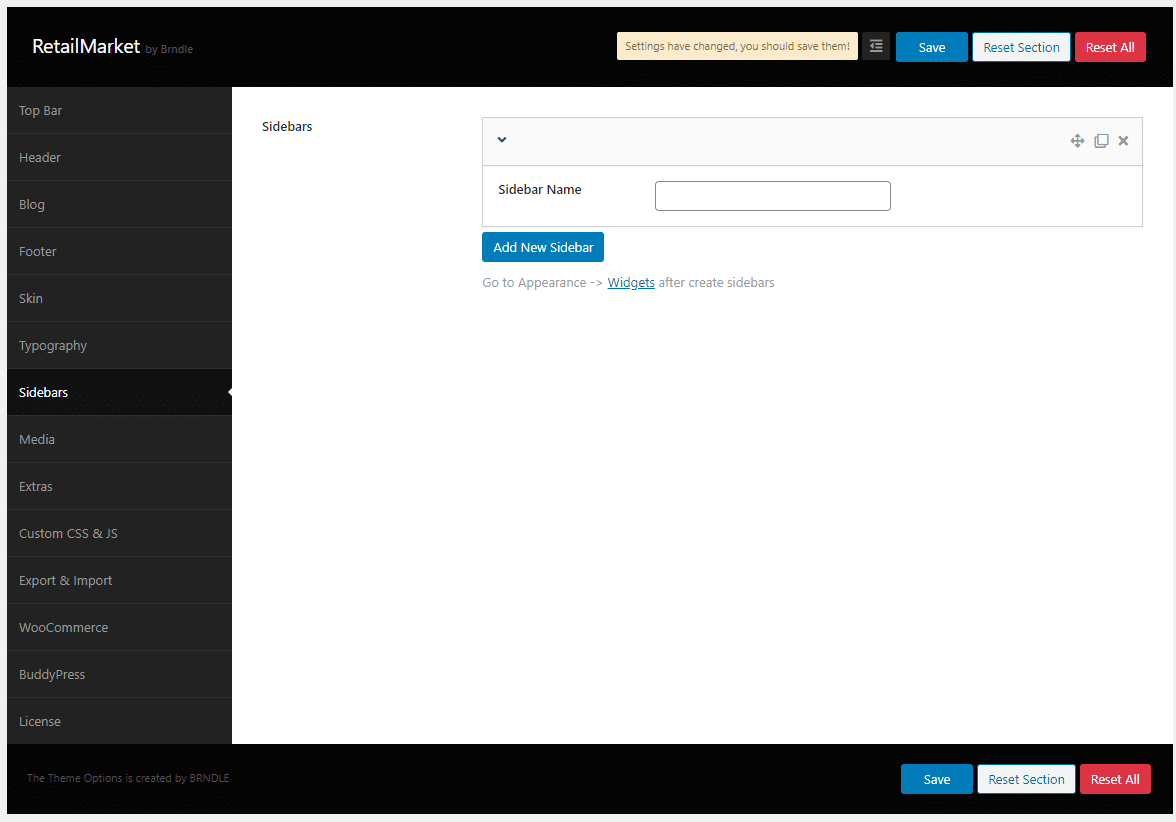Image resolution: width=1176 pixels, height=822 pixels.
Task: Select the Sidebars menu item
Action: (x=119, y=392)
